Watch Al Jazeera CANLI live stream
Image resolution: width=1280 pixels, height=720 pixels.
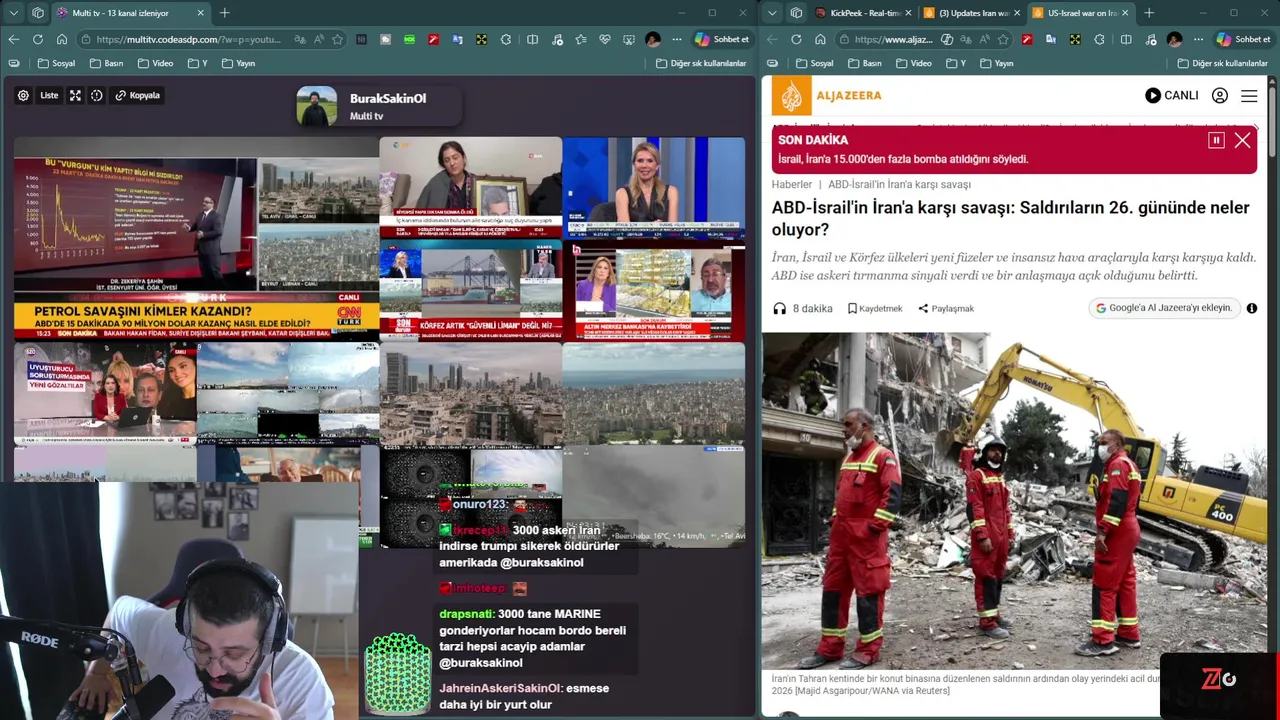tap(1172, 96)
